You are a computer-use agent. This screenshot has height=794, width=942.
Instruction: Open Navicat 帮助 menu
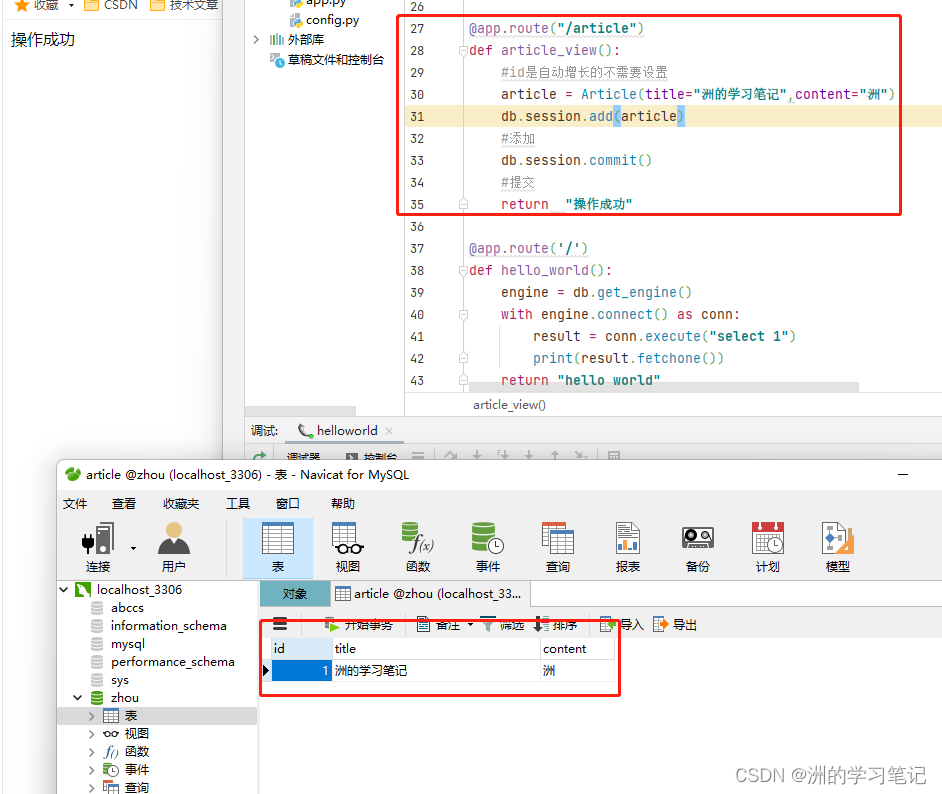[343, 503]
